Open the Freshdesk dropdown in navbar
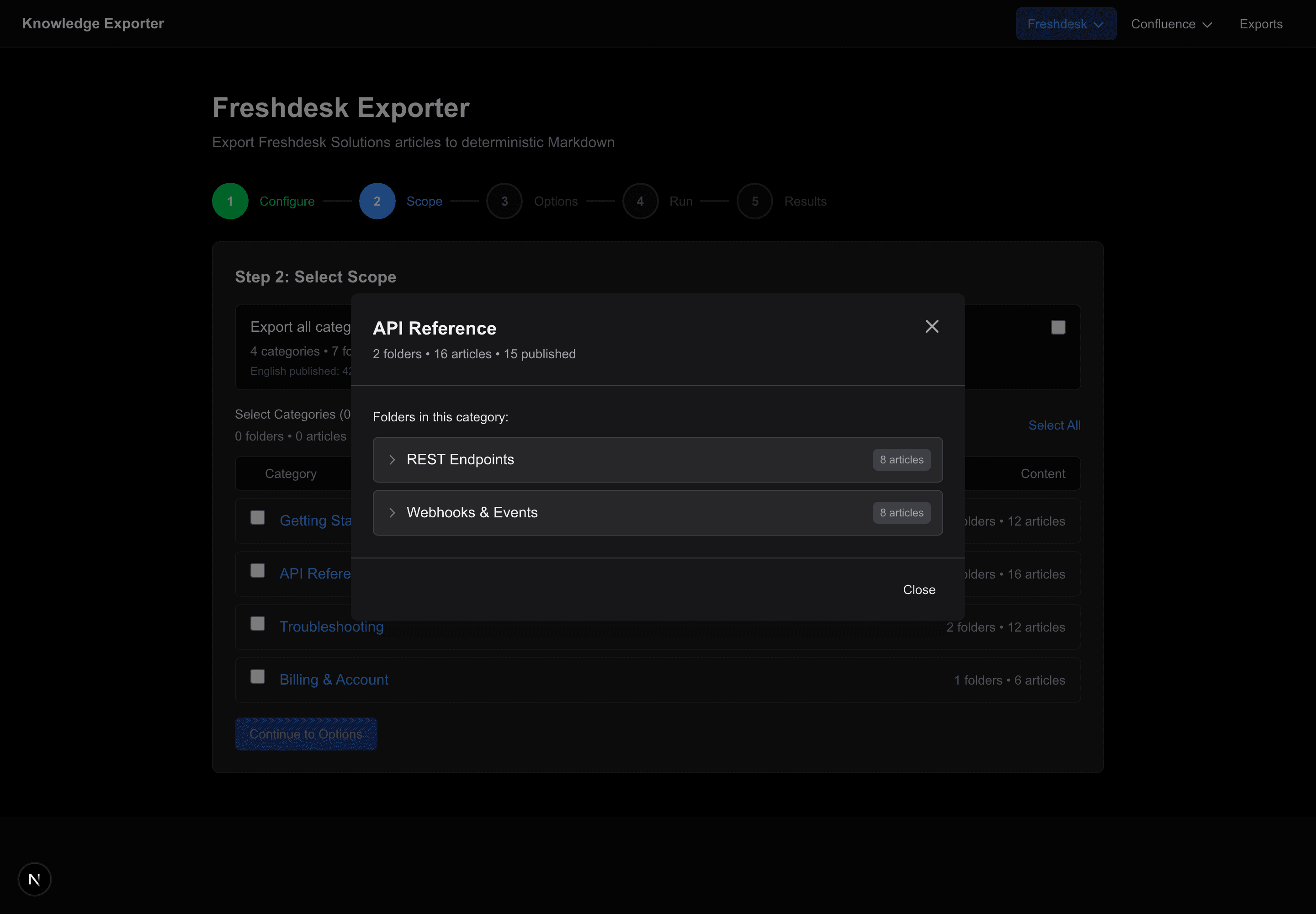This screenshot has width=1316, height=914. tap(1066, 24)
